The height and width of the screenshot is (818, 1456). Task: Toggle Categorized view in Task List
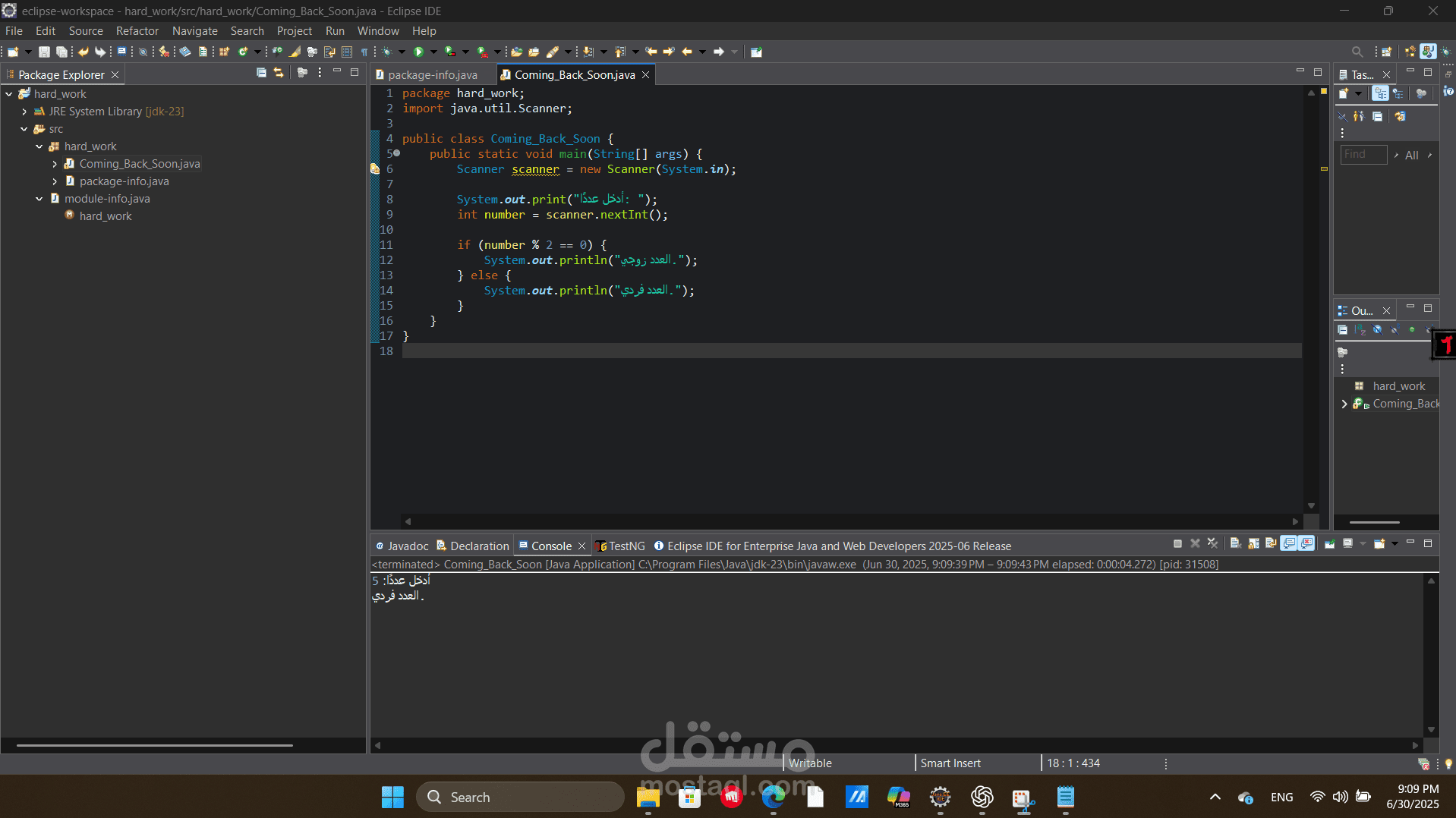pyautogui.click(x=1379, y=93)
